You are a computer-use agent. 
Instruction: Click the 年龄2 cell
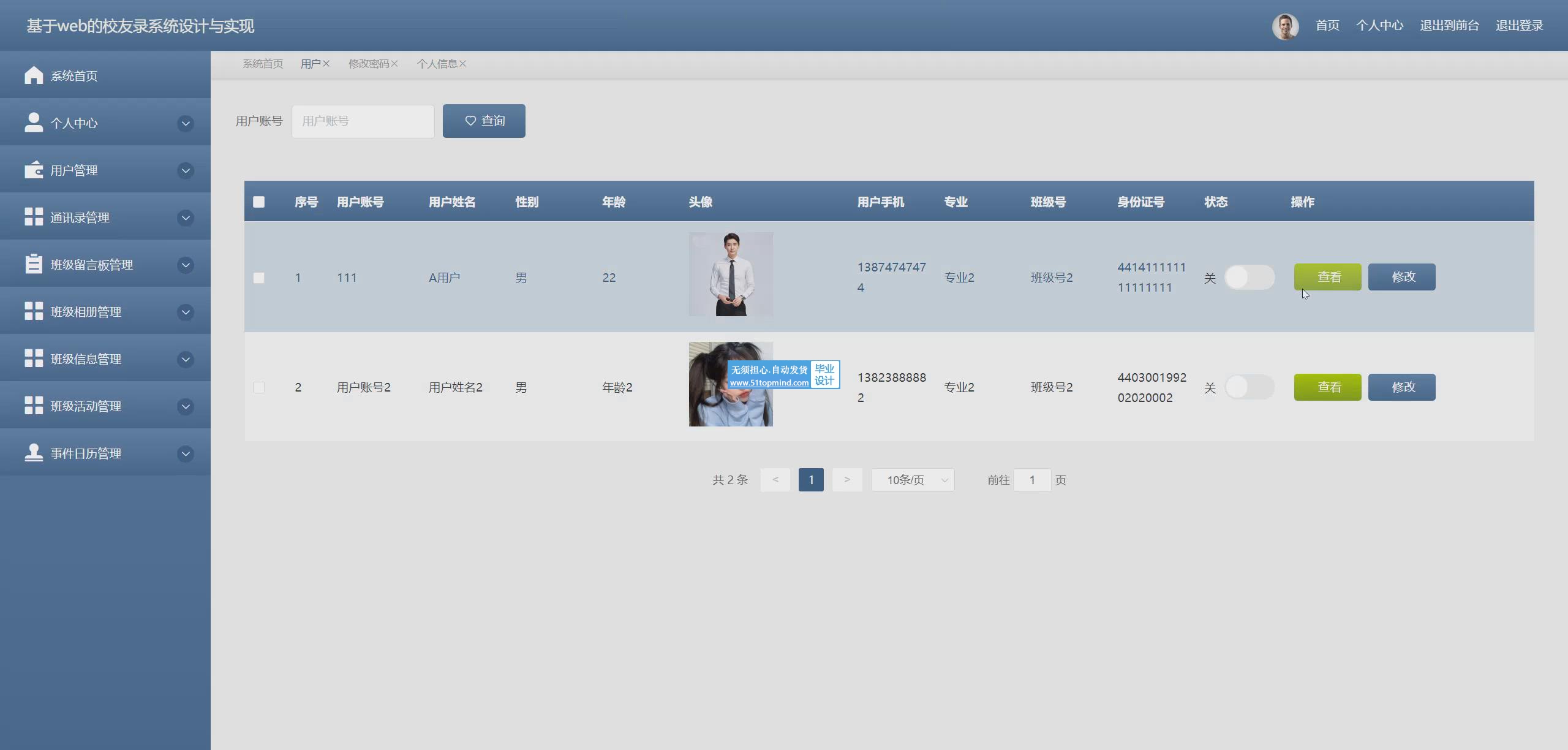[x=617, y=387]
